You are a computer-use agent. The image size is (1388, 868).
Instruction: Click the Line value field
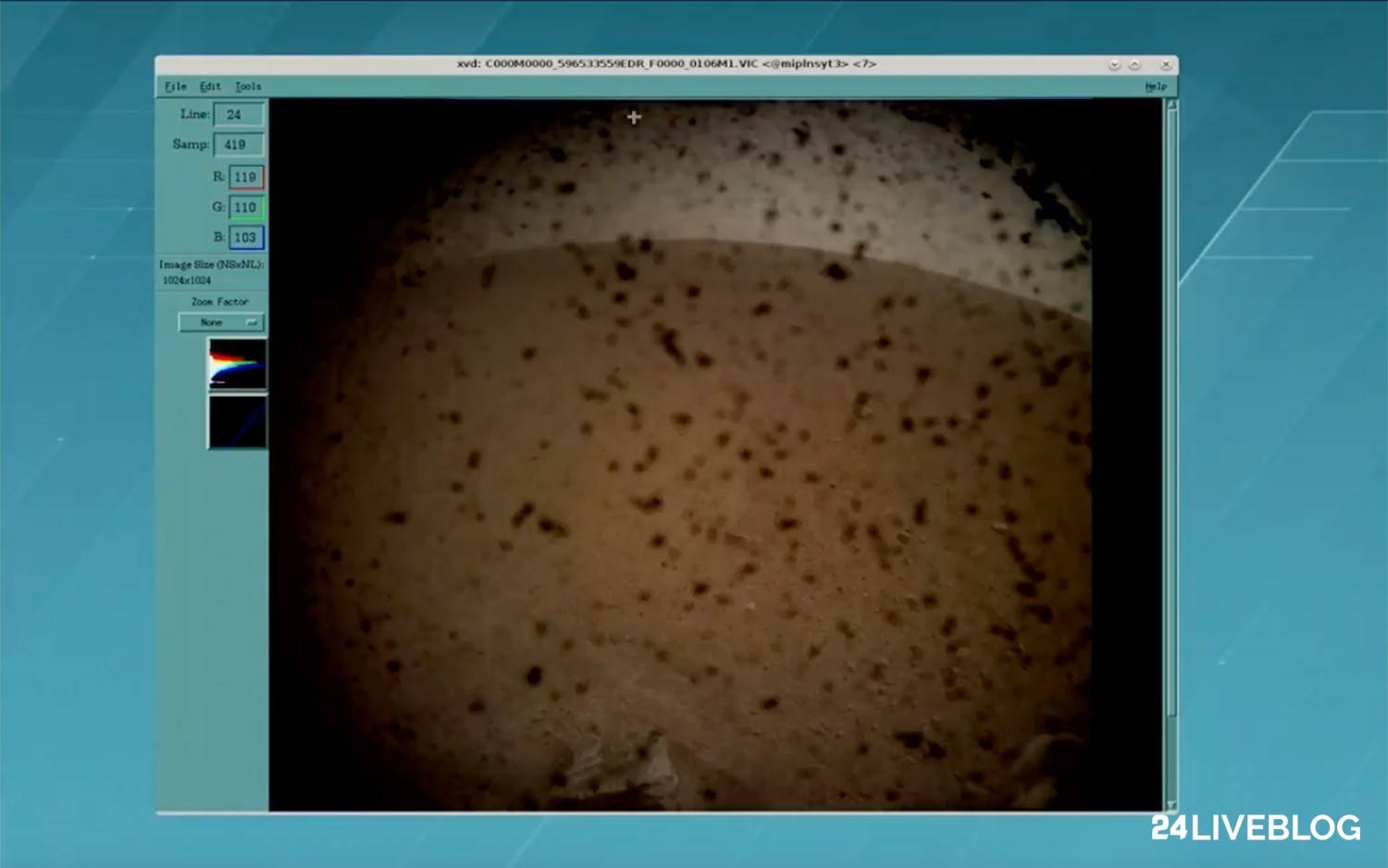(239, 115)
